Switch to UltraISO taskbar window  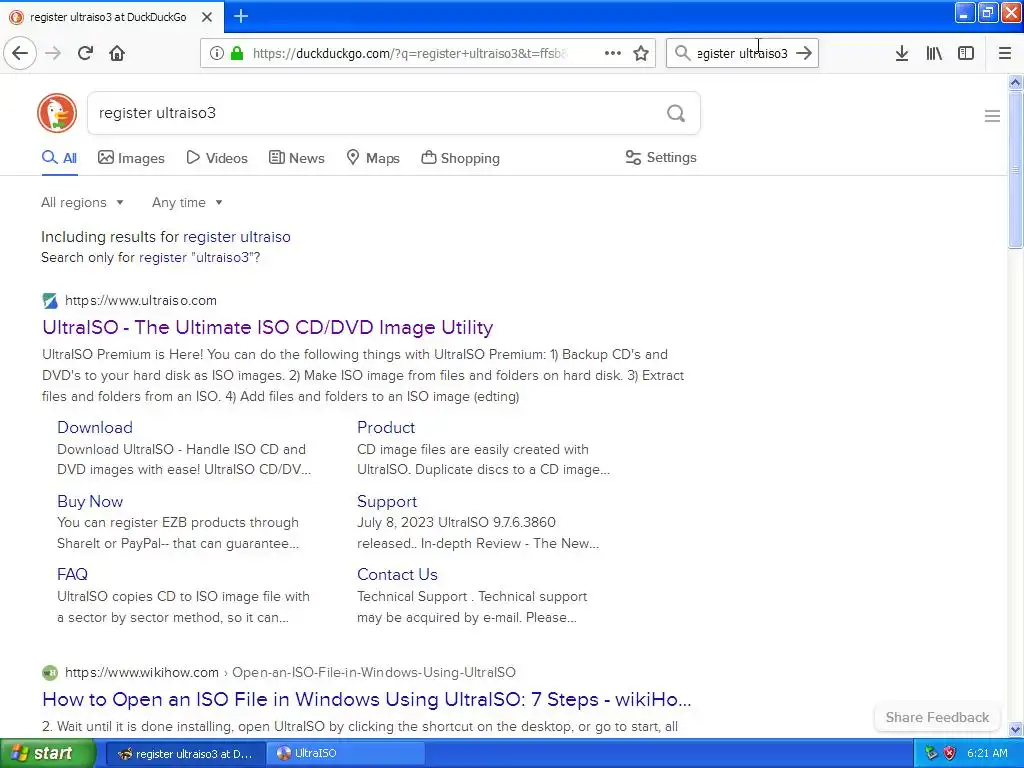345,753
